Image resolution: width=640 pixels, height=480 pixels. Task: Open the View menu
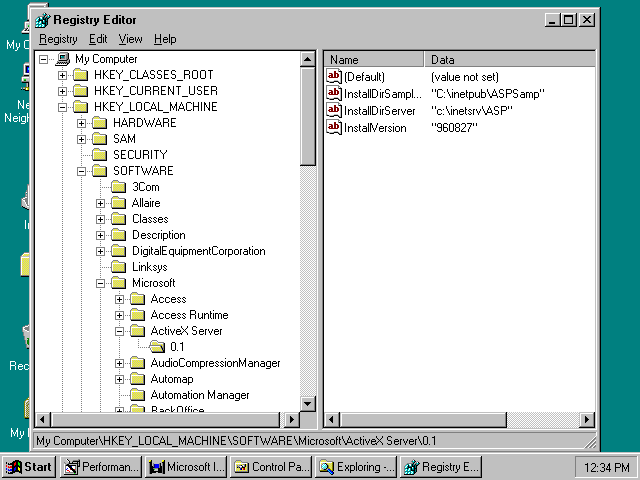pyautogui.click(x=131, y=39)
